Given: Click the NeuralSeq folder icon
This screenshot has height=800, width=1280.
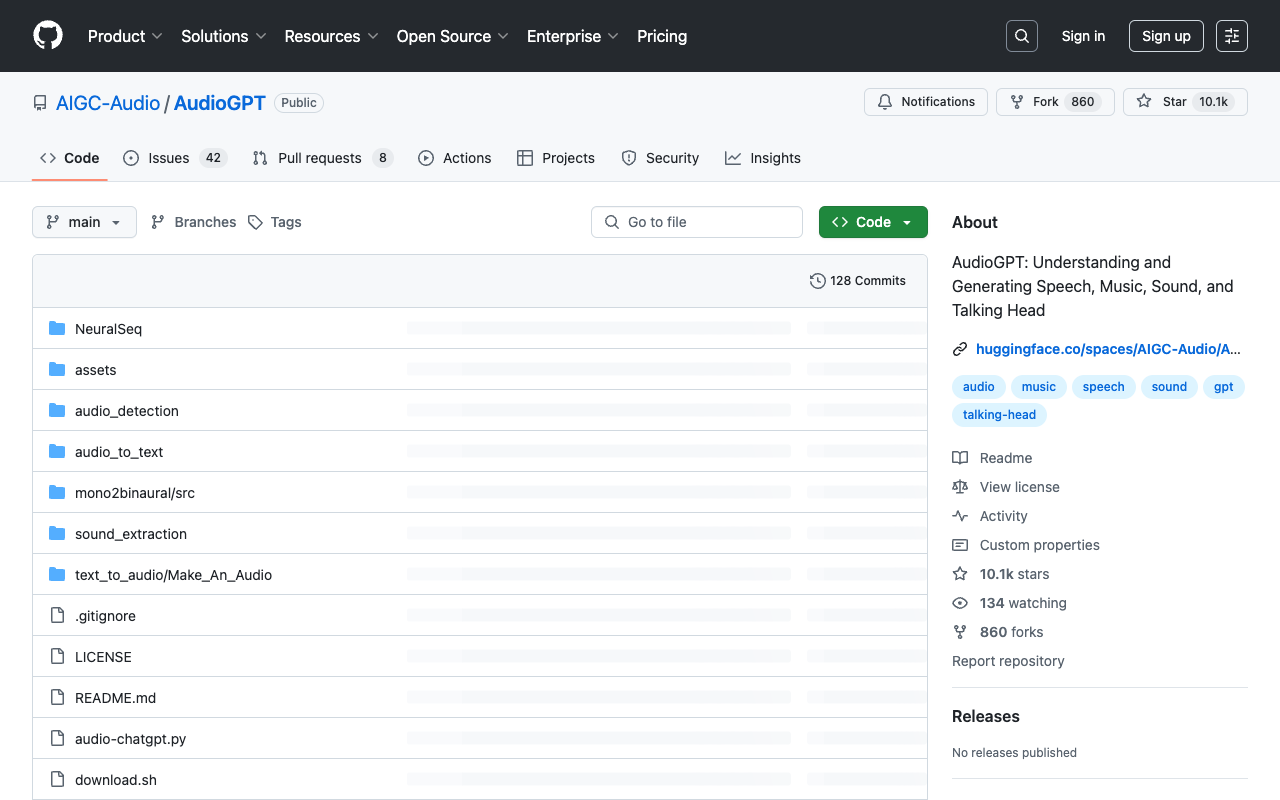Looking at the screenshot, I should pyautogui.click(x=57, y=328).
